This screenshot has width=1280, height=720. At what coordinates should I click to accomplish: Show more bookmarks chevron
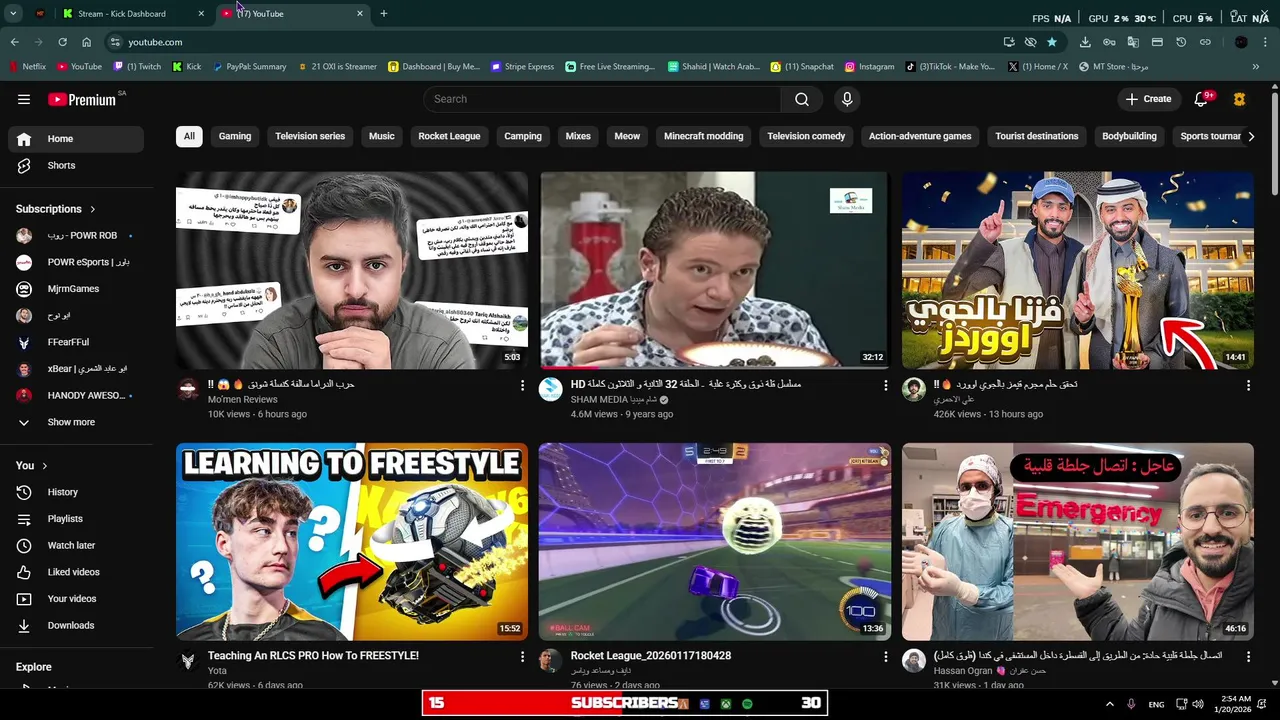[x=1256, y=67]
